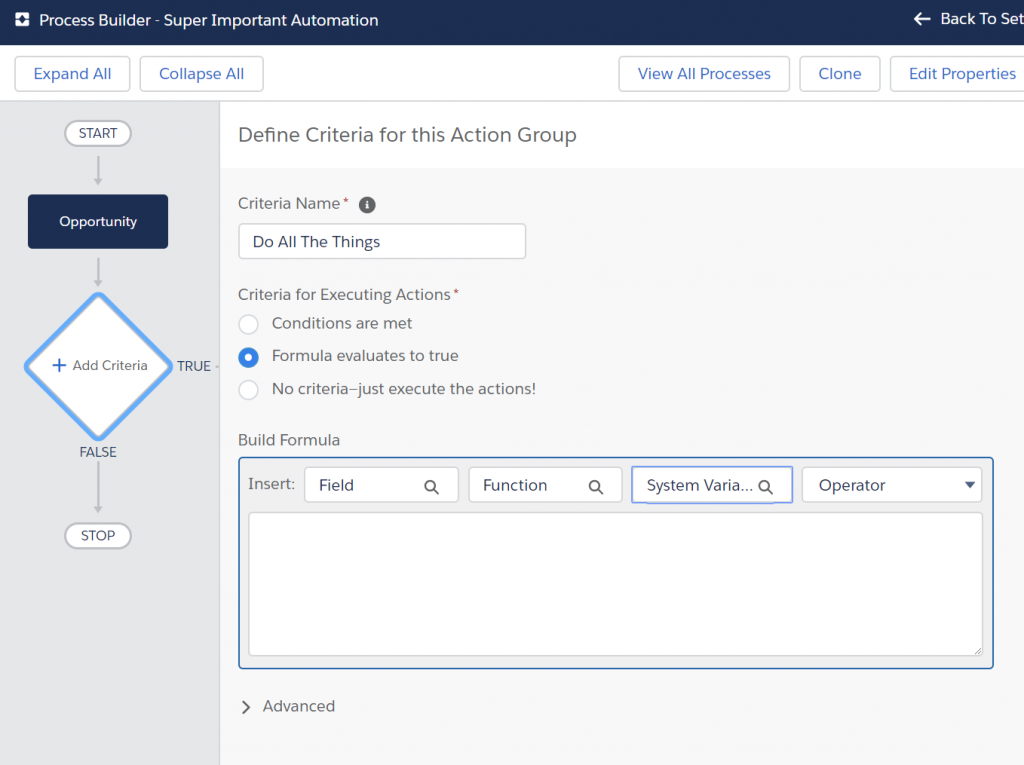Open the Operator dropdown
Viewport: 1024px width, 765px height.
tap(891, 485)
